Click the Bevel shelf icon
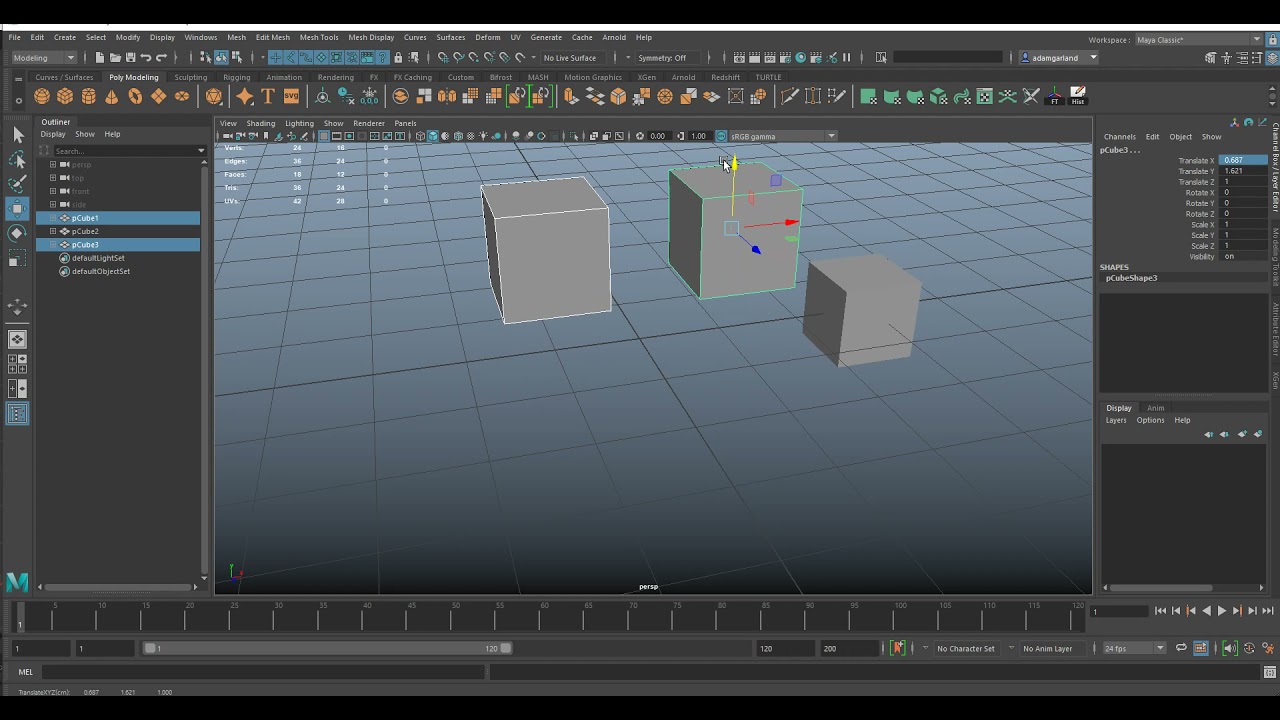 coord(618,97)
